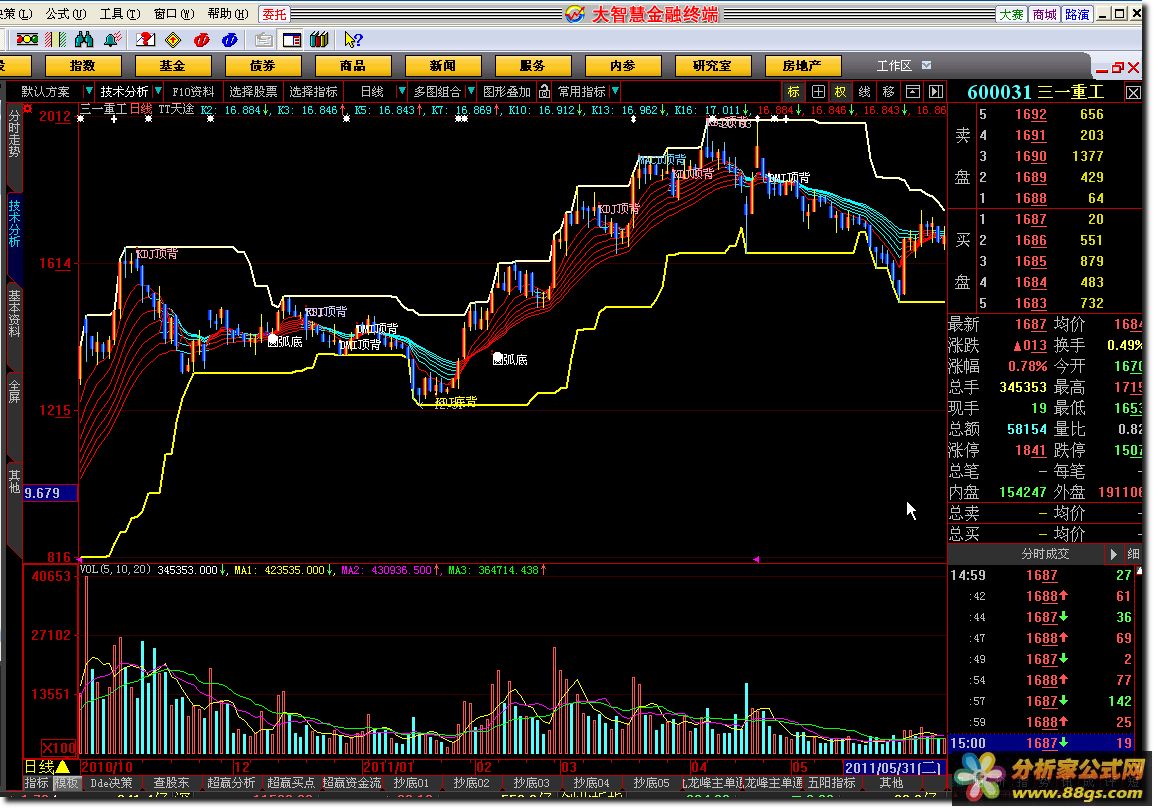Click the window layout panel icon
1154x808 pixels.
[291, 39]
